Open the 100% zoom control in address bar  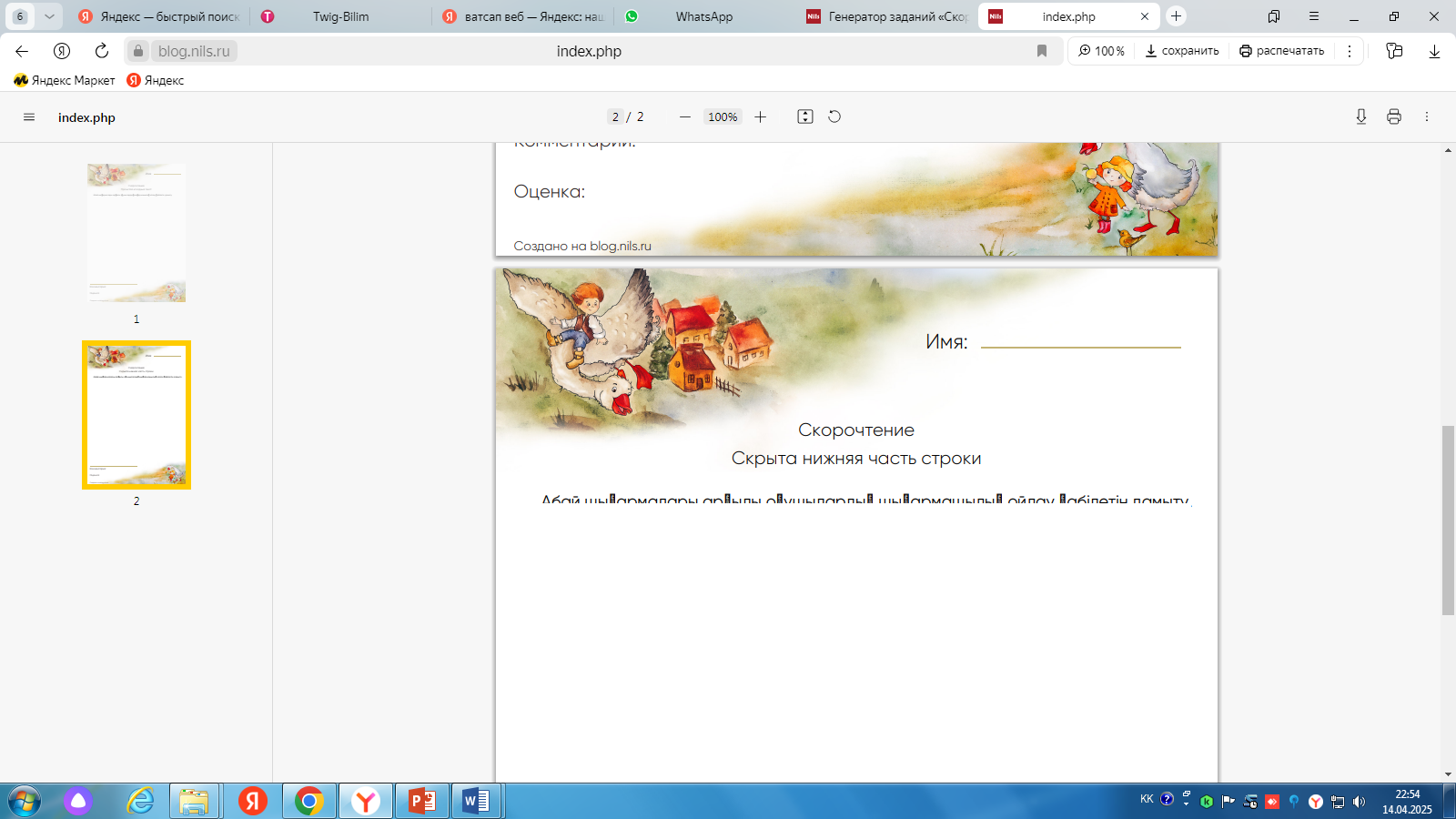click(x=1101, y=51)
